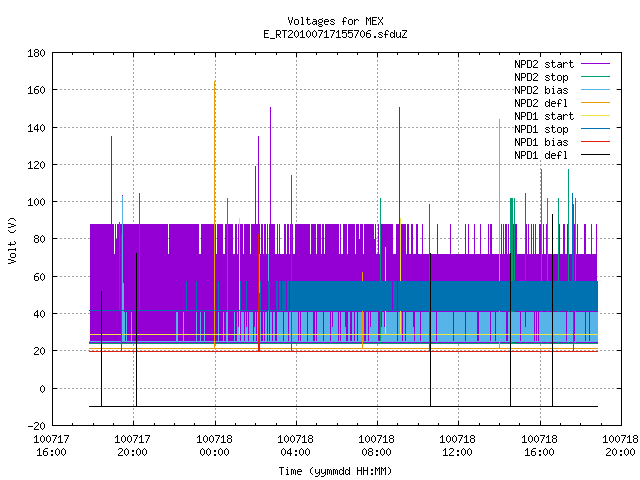Screen dimensions: 640x480
Task: Click the 'NPD1 bias' legend label
Action: (x=541, y=142)
